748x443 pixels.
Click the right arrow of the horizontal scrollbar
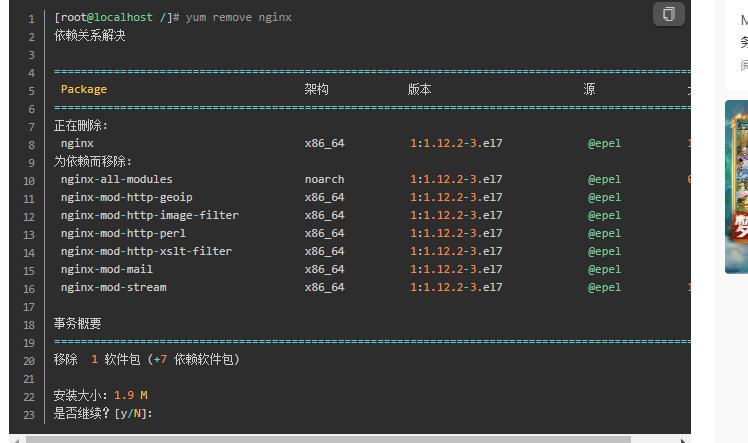pos(683,440)
